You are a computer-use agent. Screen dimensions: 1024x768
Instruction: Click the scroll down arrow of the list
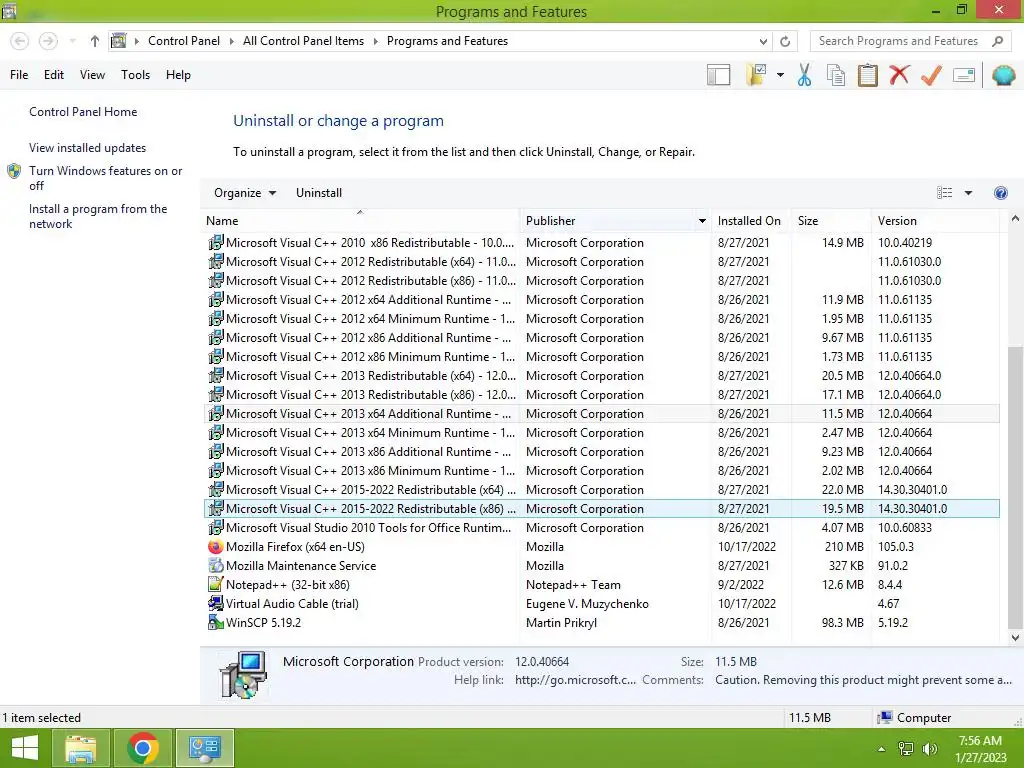click(1015, 637)
